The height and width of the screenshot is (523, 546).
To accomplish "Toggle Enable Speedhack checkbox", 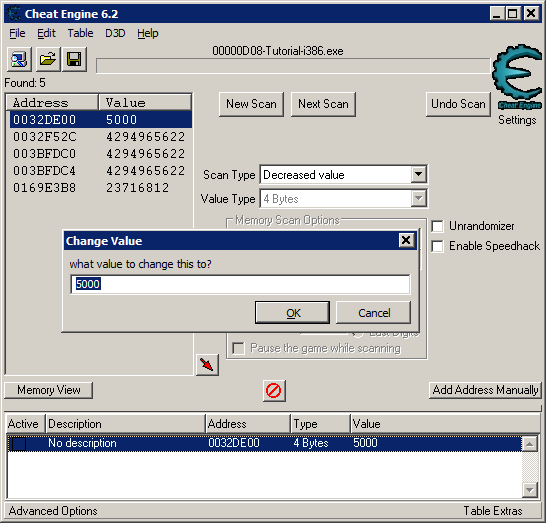I will pos(437,246).
